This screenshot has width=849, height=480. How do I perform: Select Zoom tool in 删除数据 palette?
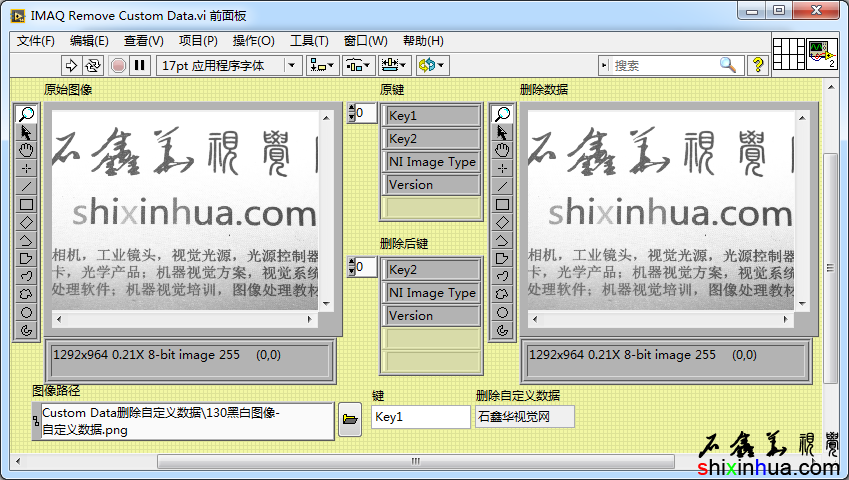(x=502, y=114)
